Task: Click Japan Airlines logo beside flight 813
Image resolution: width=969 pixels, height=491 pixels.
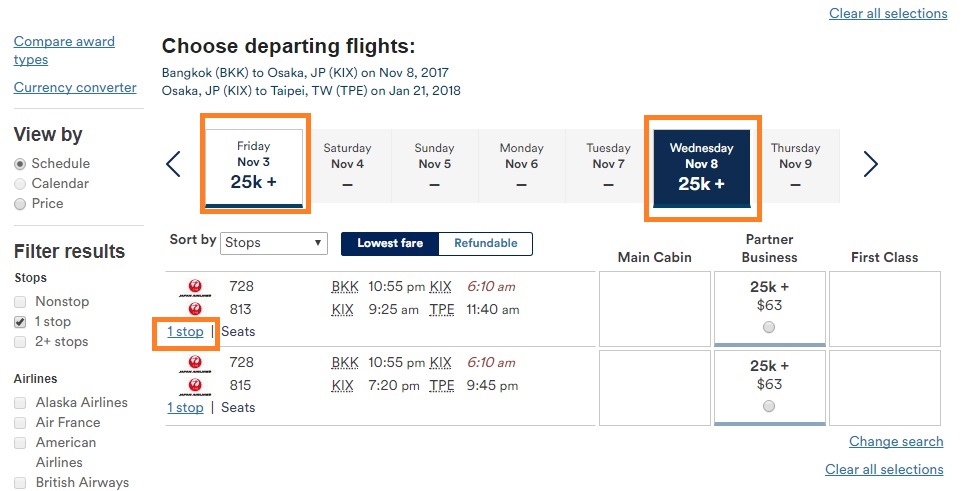Action: (x=195, y=309)
